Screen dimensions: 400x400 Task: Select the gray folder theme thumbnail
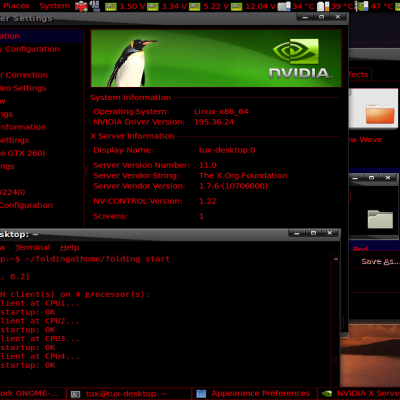[x=380, y=219]
